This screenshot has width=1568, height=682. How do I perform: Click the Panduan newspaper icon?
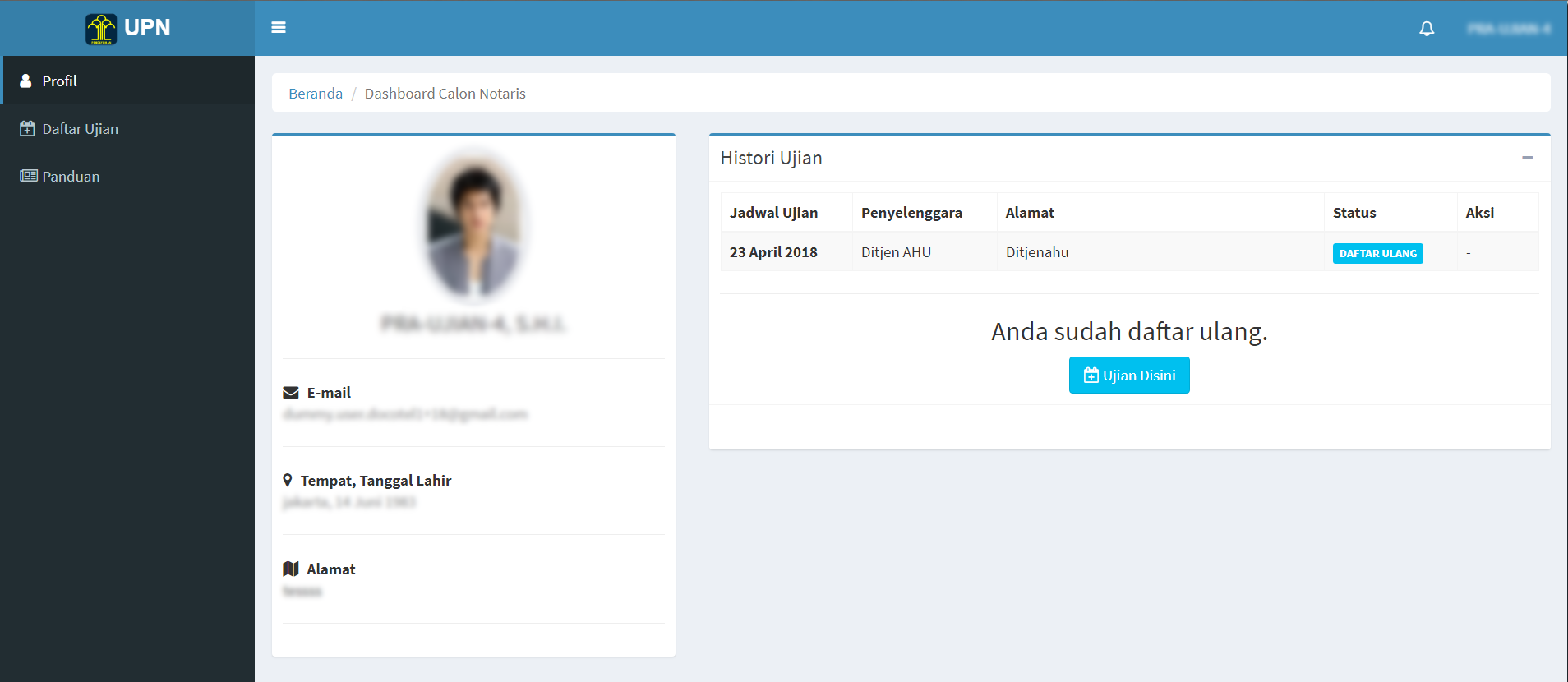[29, 176]
